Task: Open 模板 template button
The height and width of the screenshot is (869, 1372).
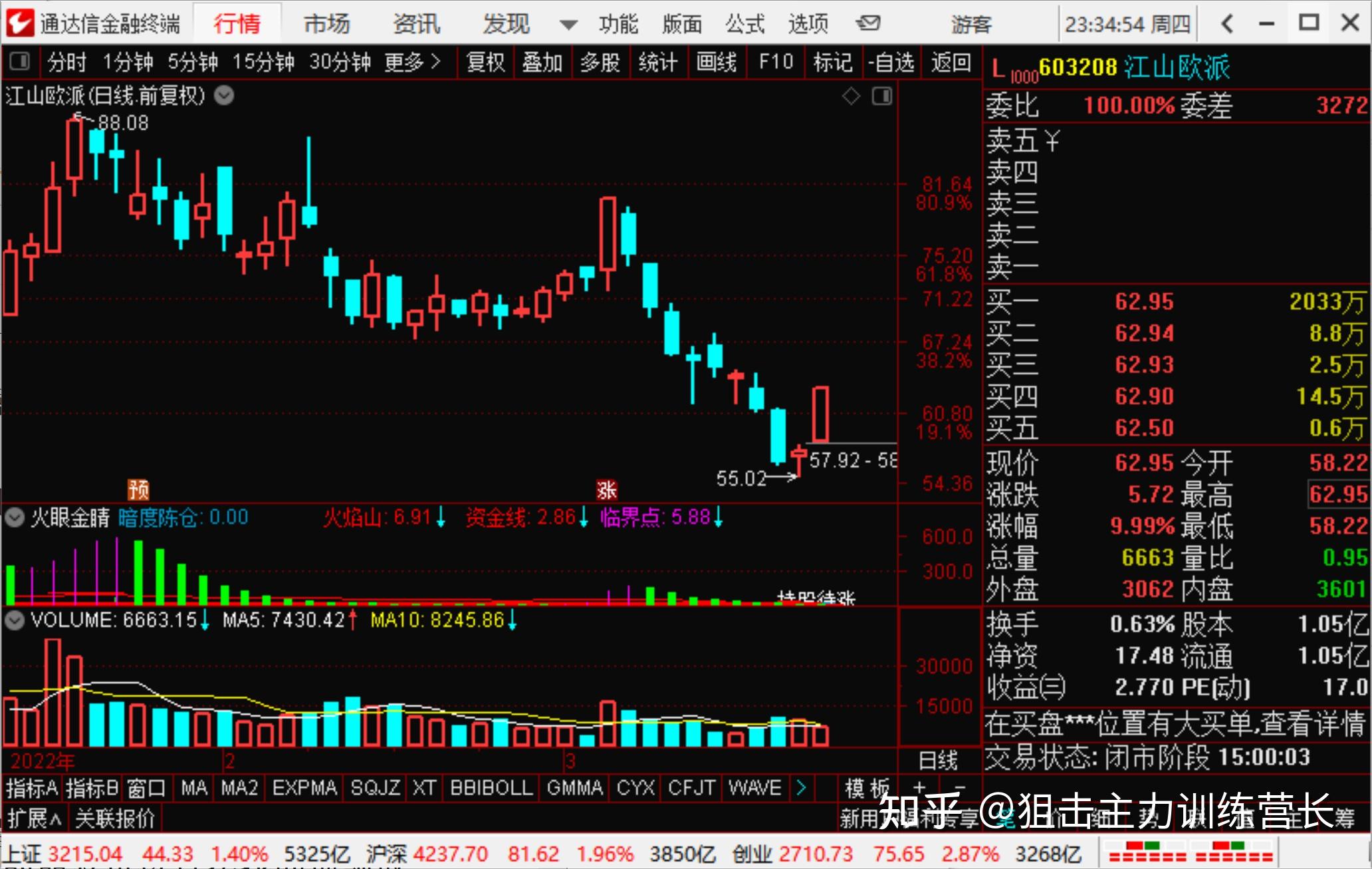Action: tap(867, 788)
